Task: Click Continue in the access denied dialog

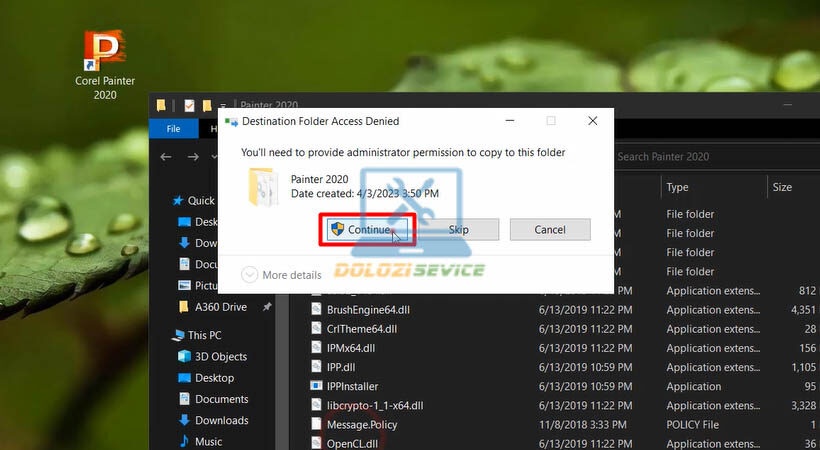Action: point(367,229)
